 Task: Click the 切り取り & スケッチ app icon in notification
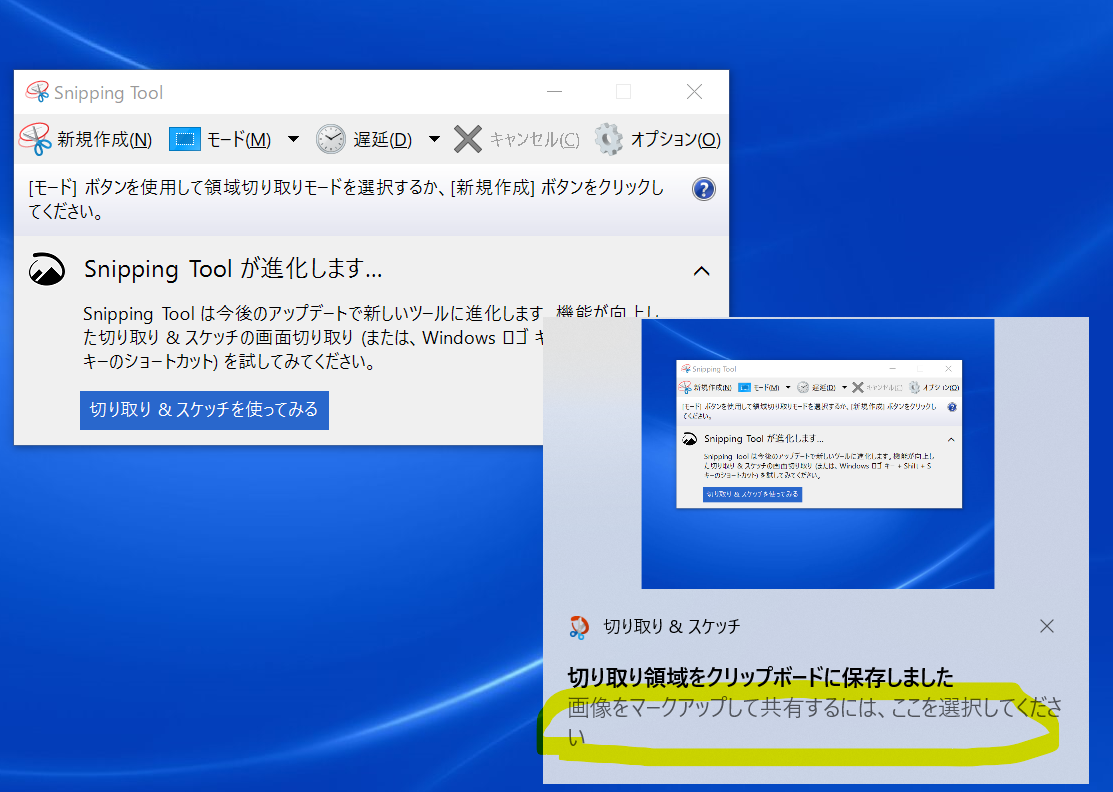click(x=579, y=627)
